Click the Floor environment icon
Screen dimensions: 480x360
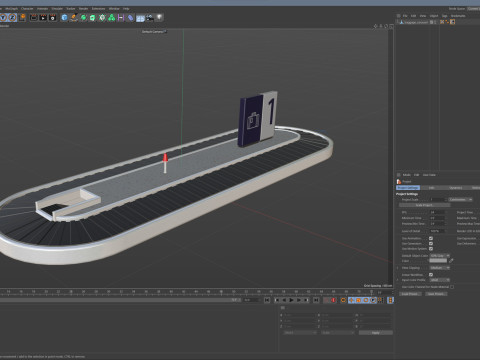pos(140,18)
